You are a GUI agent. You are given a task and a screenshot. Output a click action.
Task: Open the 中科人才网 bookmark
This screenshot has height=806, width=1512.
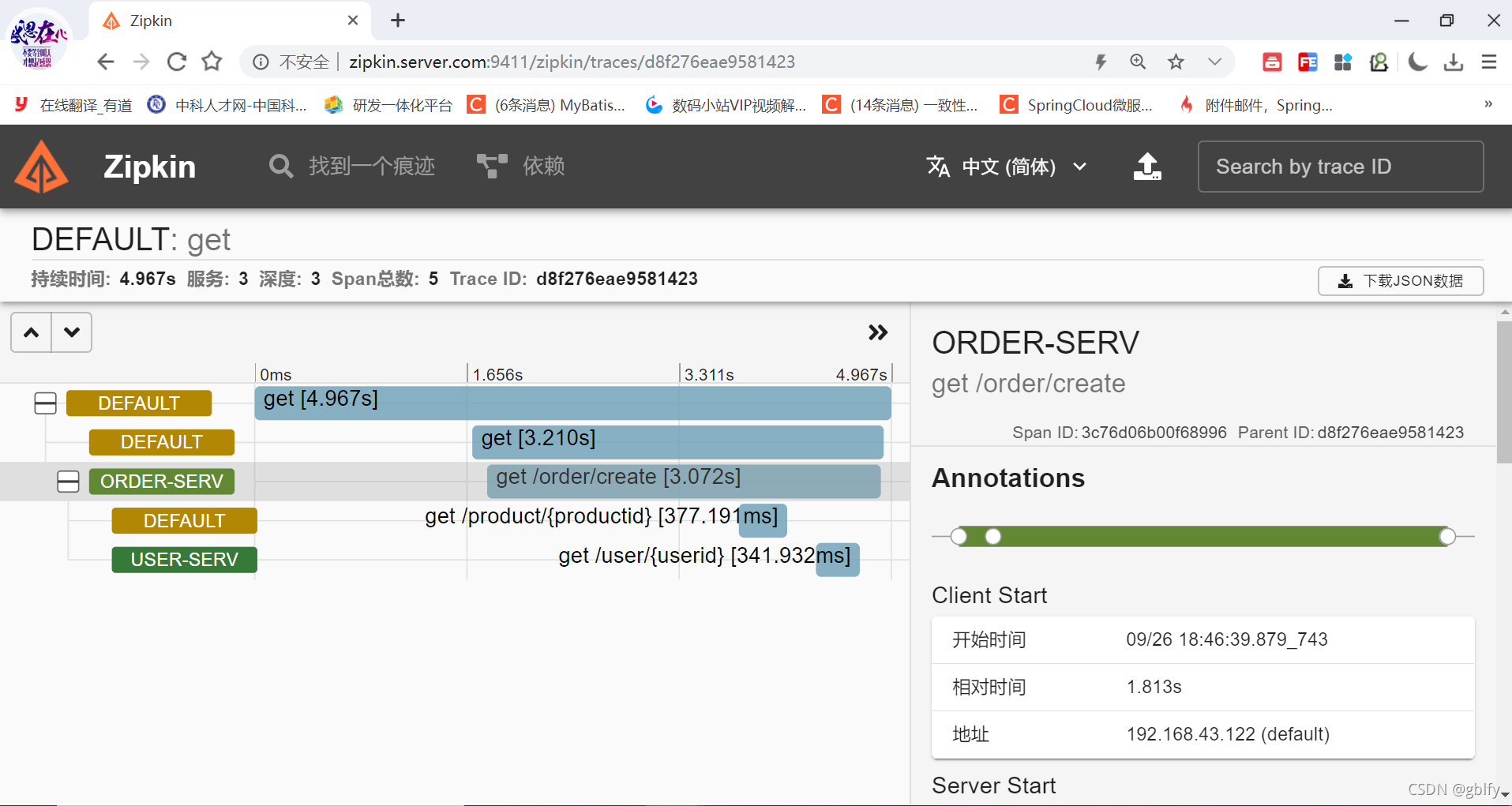[227, 105]
